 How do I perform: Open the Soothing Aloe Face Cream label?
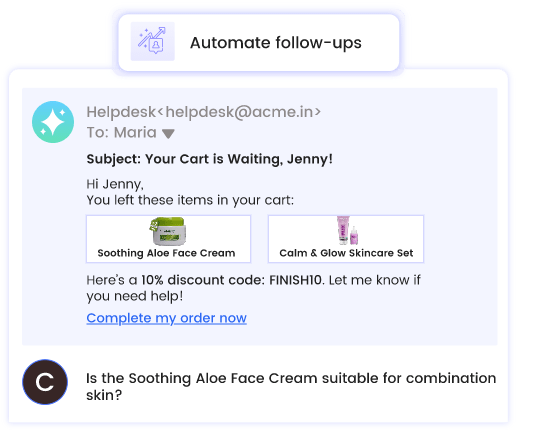click(x=166, y=253)
